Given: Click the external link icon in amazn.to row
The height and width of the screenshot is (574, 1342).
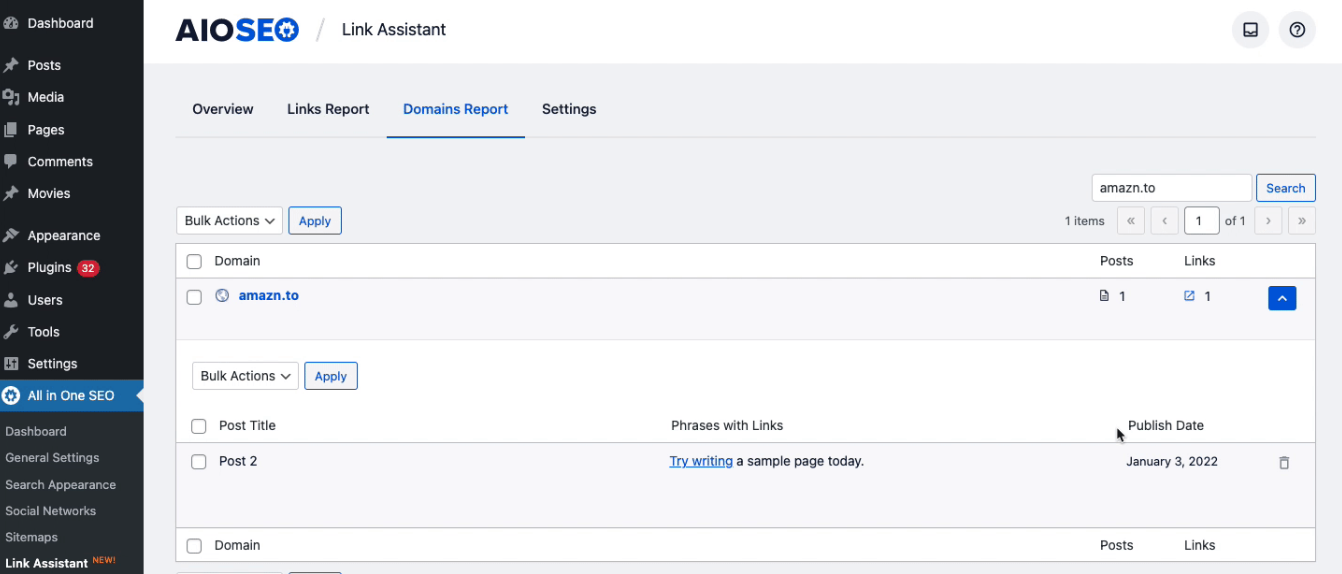Looking at the screenshot, I should [1189, 296].
